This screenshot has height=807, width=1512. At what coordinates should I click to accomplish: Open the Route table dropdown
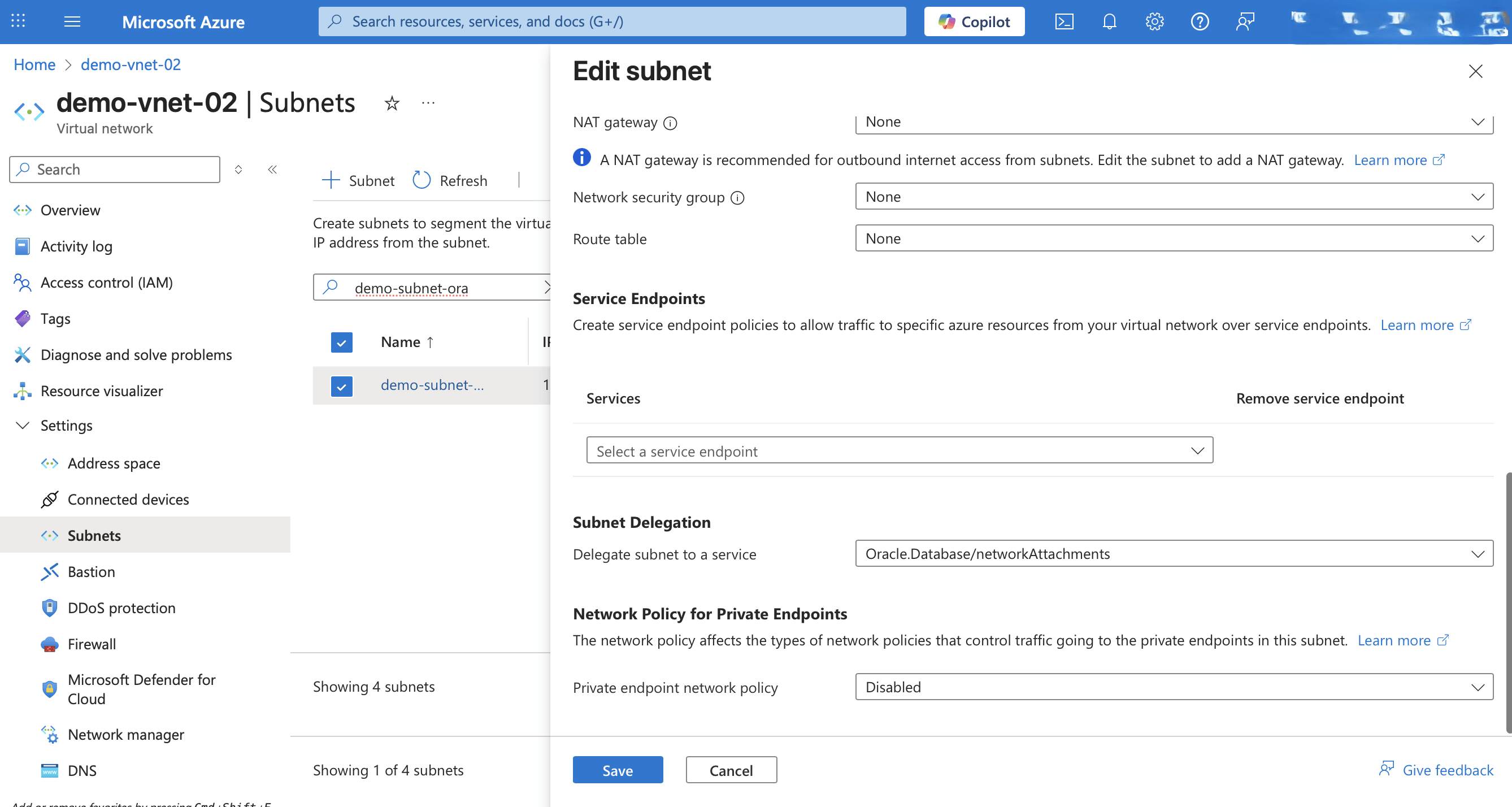coord(1174,238)
